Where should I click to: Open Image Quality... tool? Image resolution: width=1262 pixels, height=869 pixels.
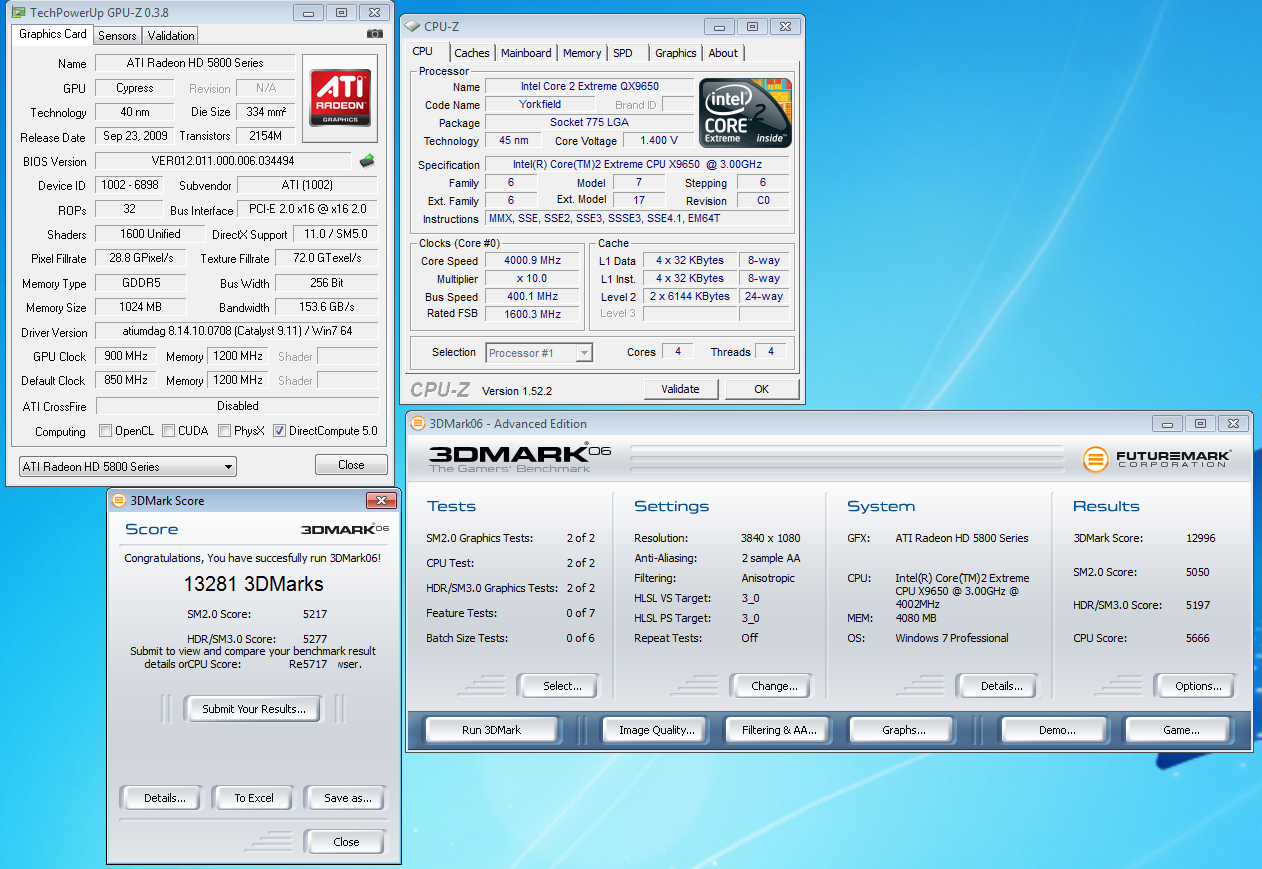[656, 730]
